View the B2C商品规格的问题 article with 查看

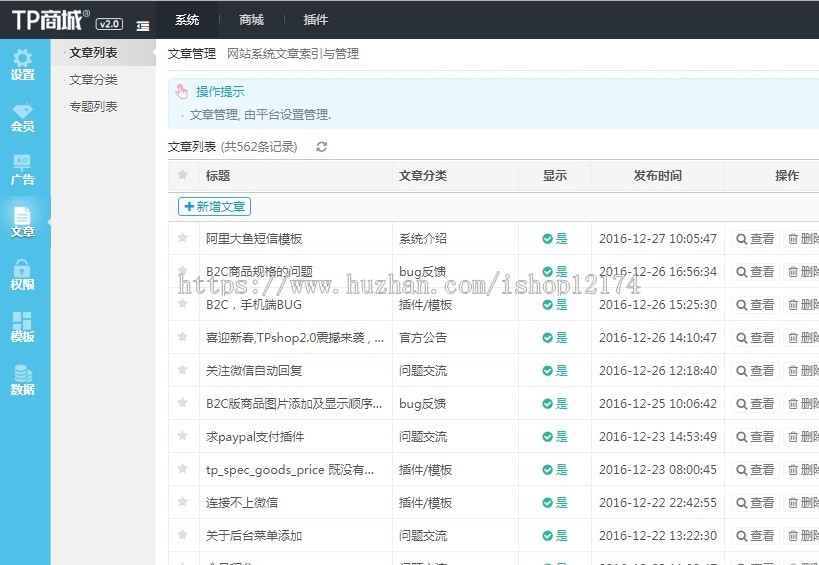[755, 272]
